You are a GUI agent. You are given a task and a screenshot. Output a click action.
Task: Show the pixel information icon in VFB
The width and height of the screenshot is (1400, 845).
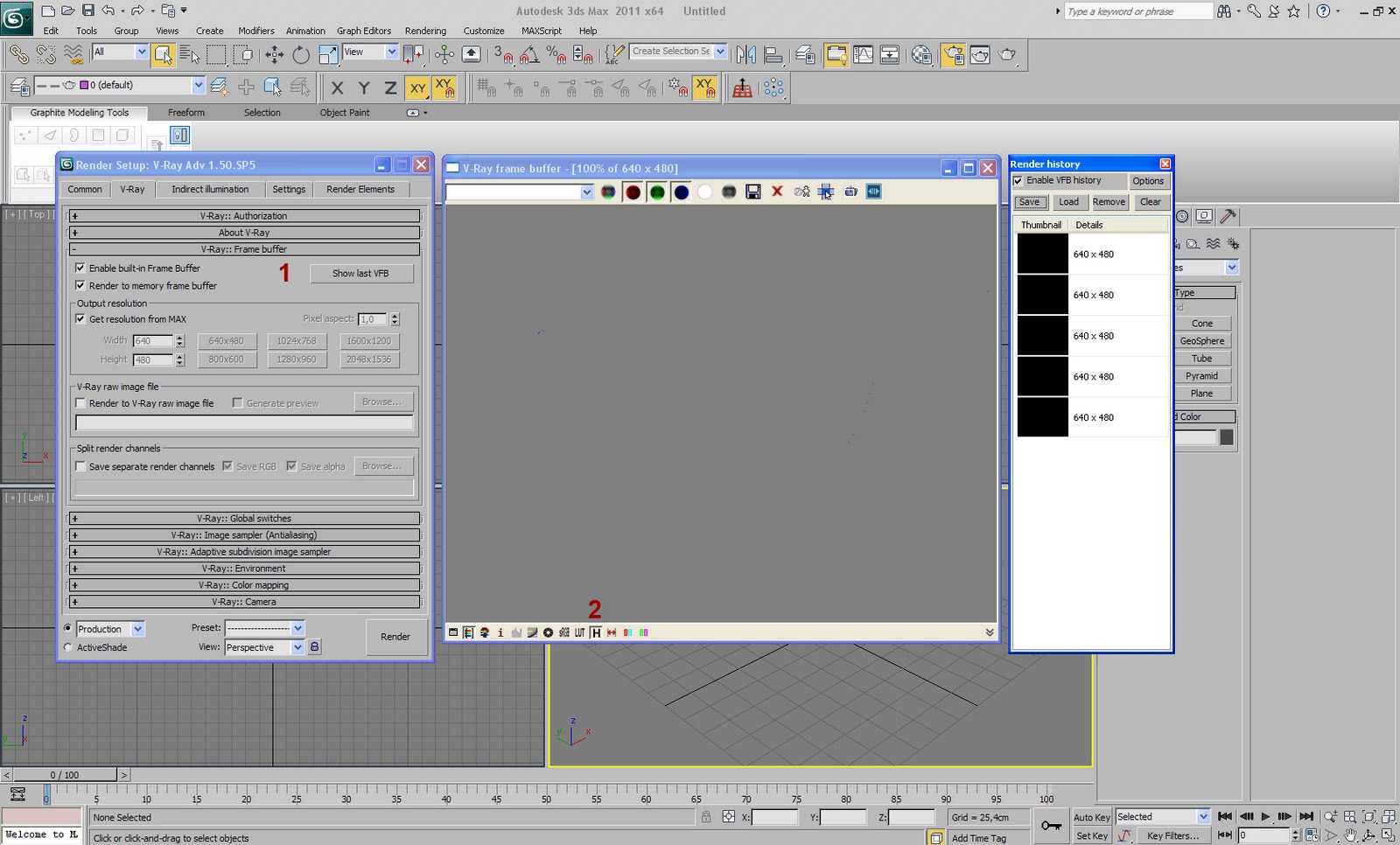click(x=500, y=632)
